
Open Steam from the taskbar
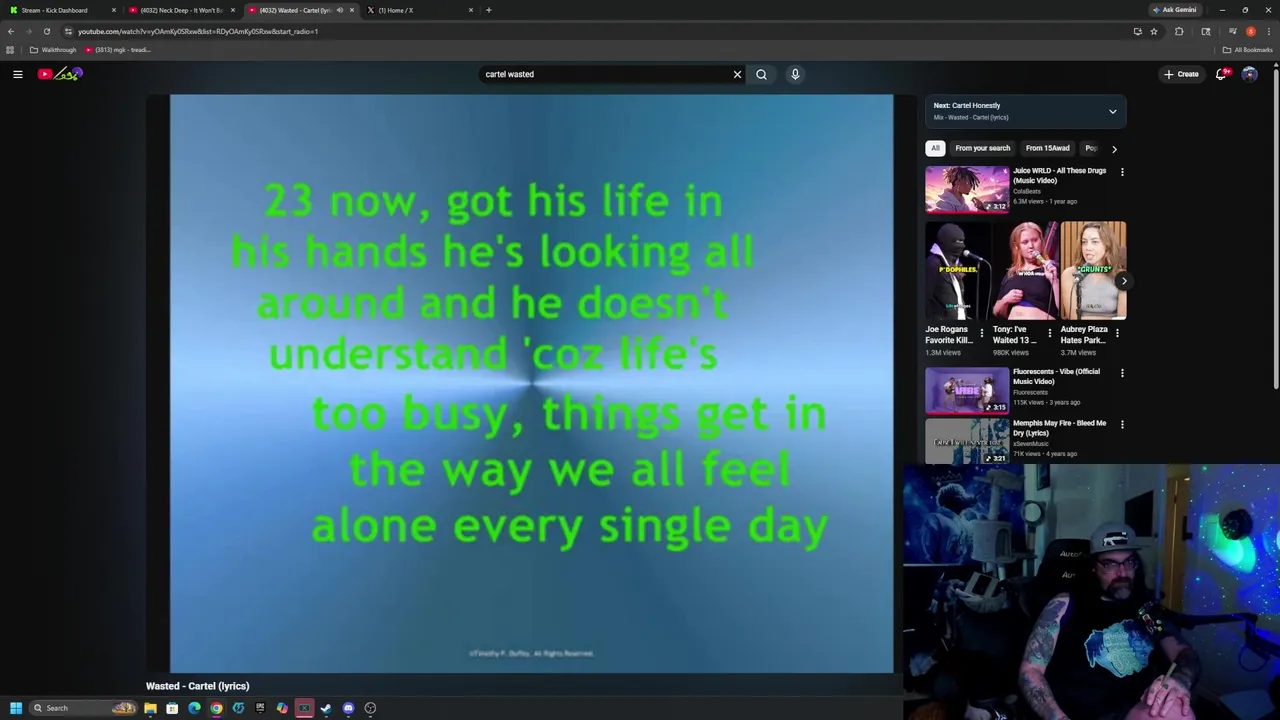pos(326,708)
